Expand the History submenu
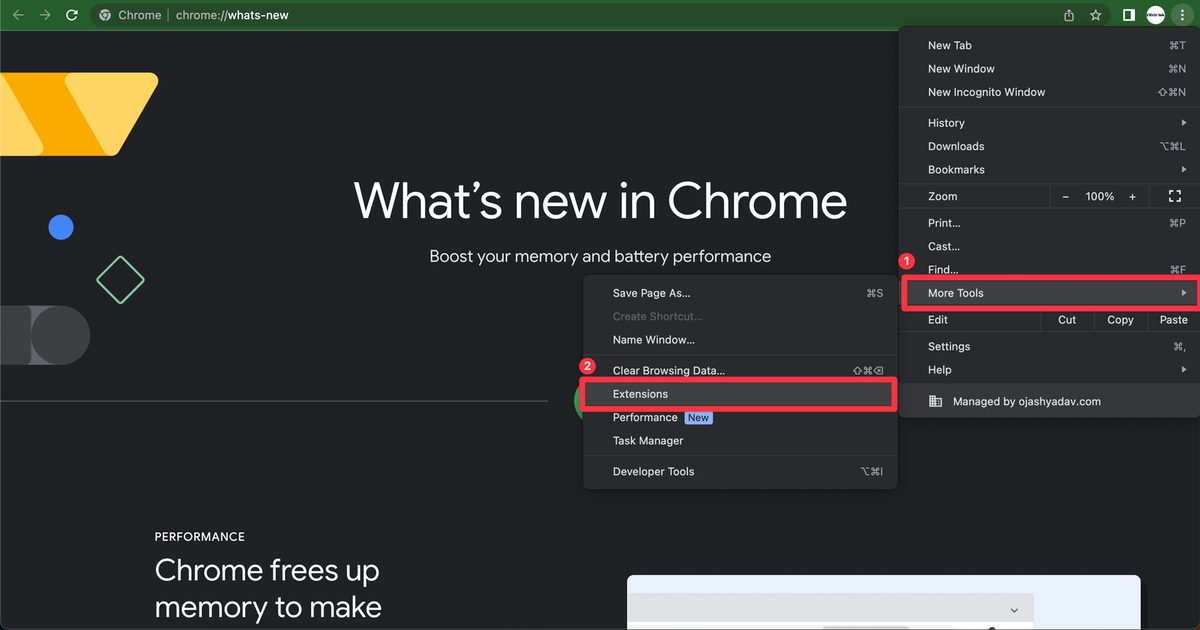Image resolution: width=1200 pixels, height=630 pixels. pos(946,122)
